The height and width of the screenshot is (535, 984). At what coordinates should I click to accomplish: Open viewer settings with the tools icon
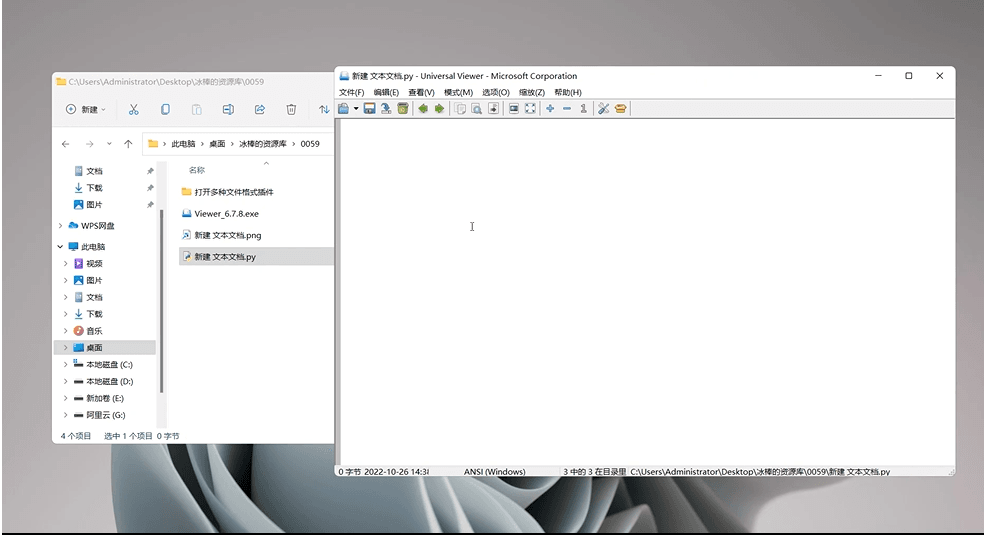click(x=604, y=108)
